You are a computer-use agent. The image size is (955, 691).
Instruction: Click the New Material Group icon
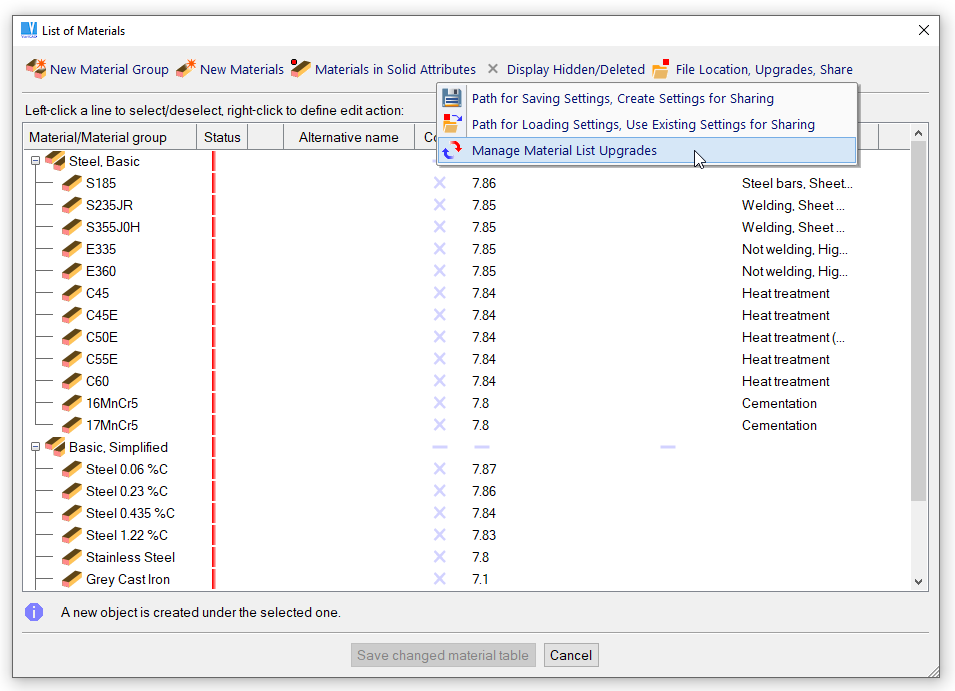tap(36, 69)
